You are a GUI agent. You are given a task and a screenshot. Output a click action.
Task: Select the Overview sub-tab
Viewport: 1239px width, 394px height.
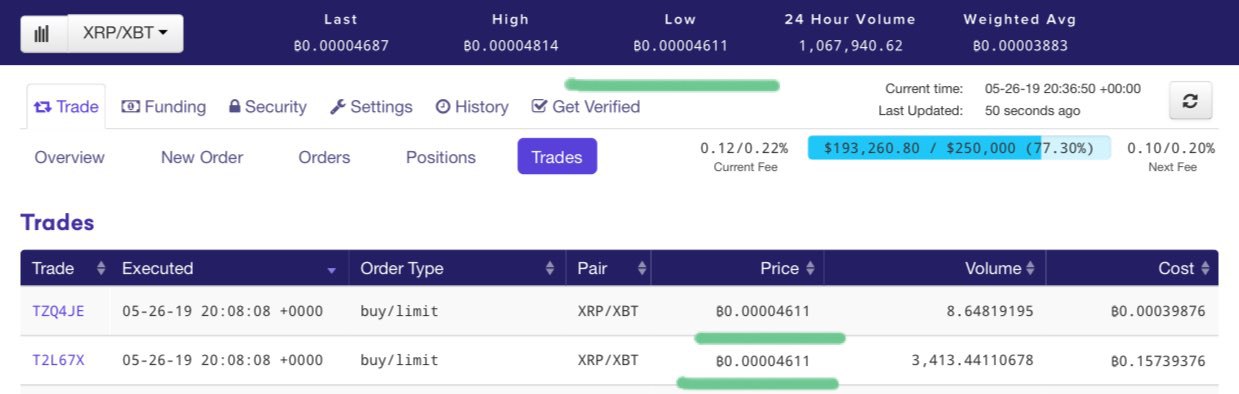tap(69, 157)
